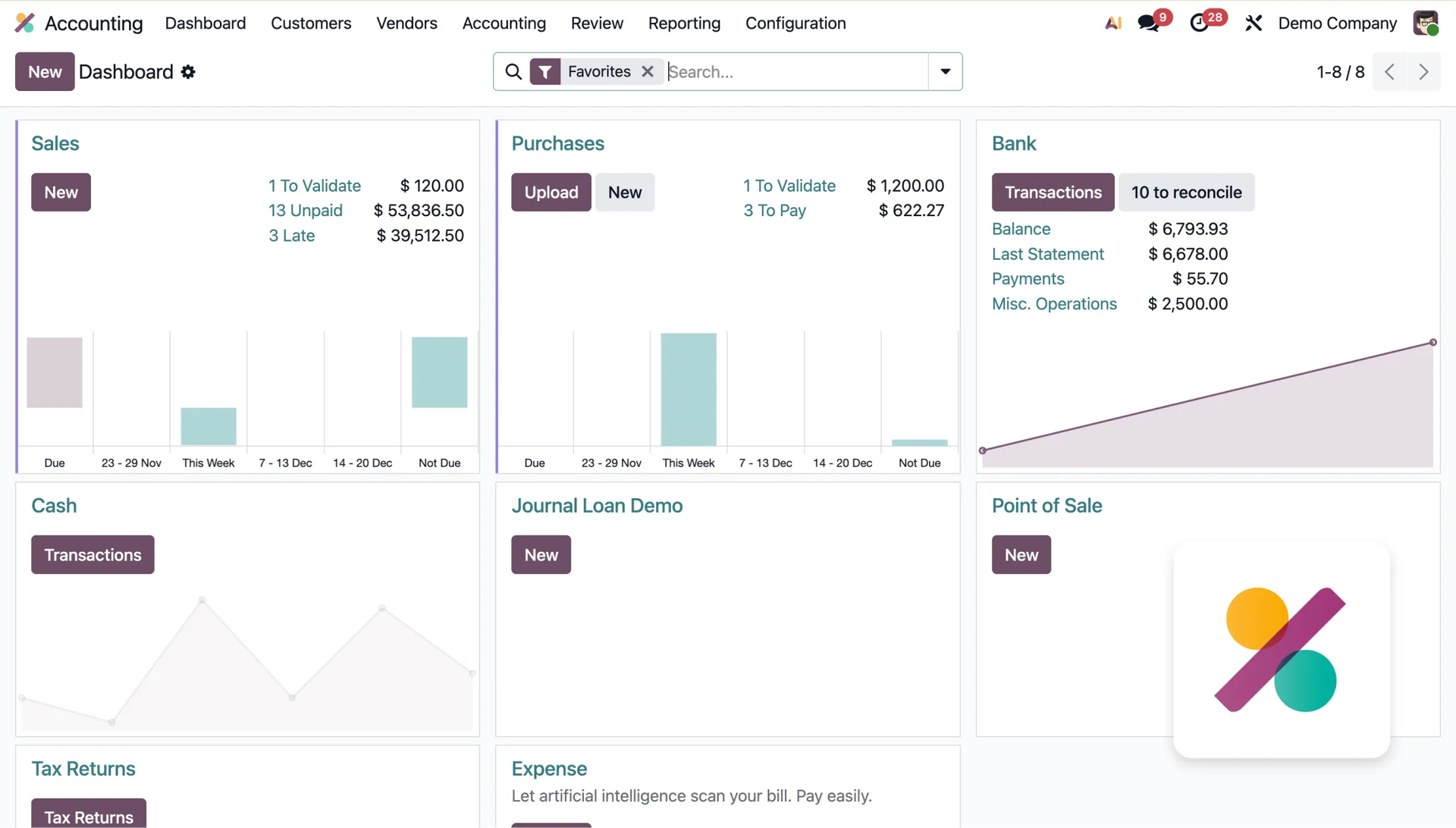Open the Review menu
The image size is (1456, 828).
[x=597, y=24]
